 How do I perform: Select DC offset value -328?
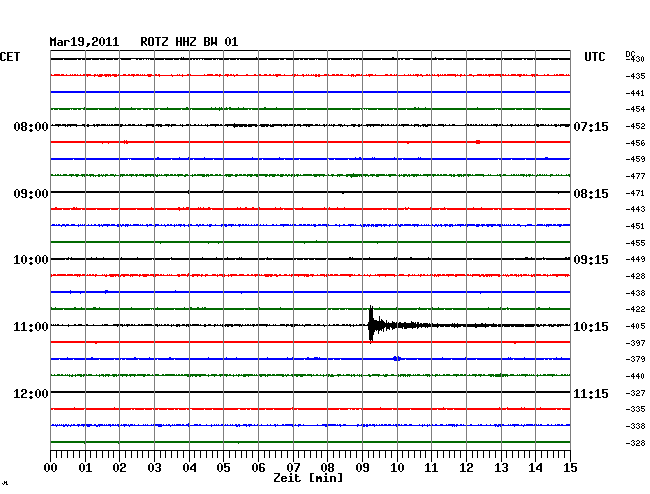[x=635, y=443]
